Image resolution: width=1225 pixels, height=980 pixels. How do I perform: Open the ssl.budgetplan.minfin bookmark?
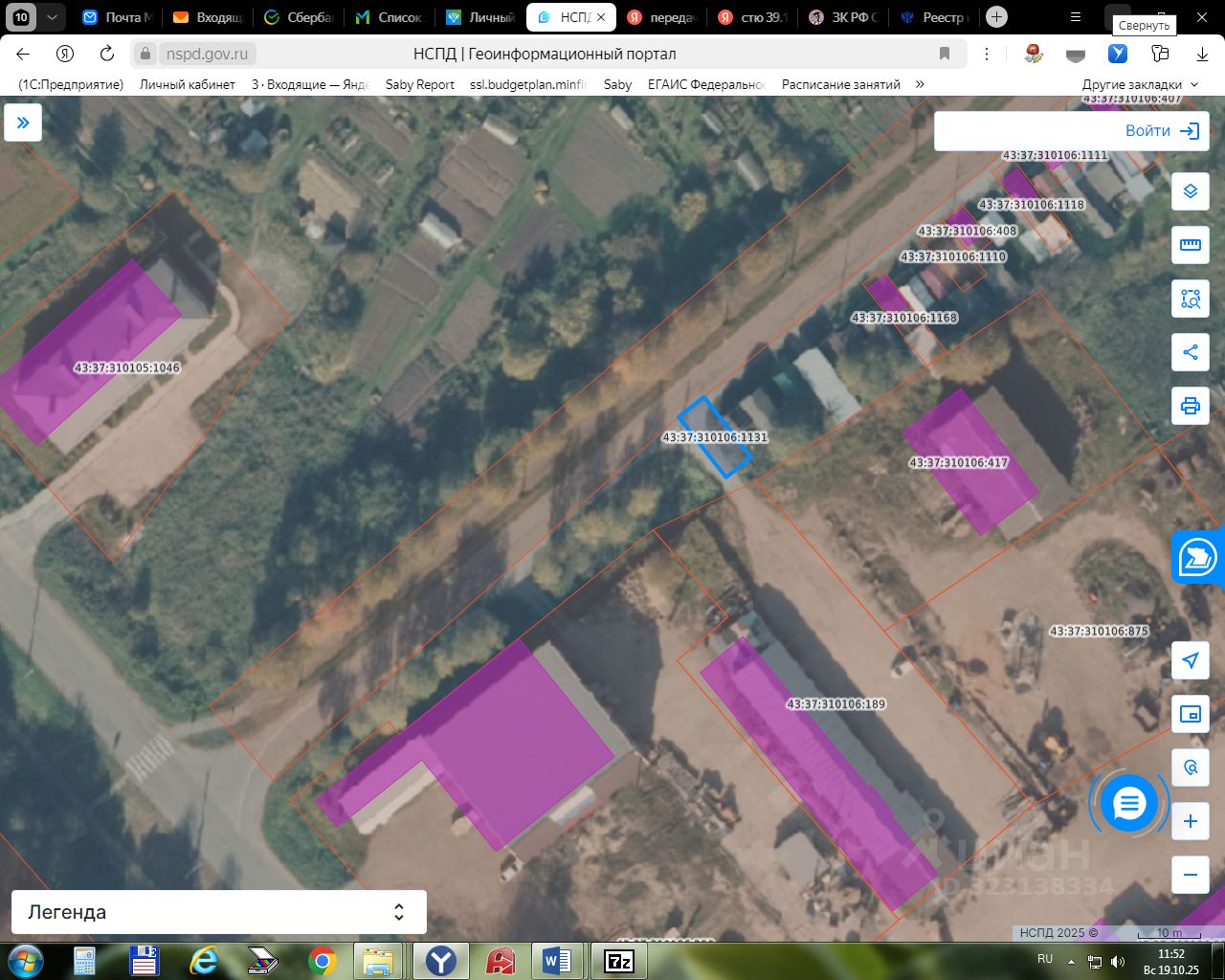tap(527, 84)
